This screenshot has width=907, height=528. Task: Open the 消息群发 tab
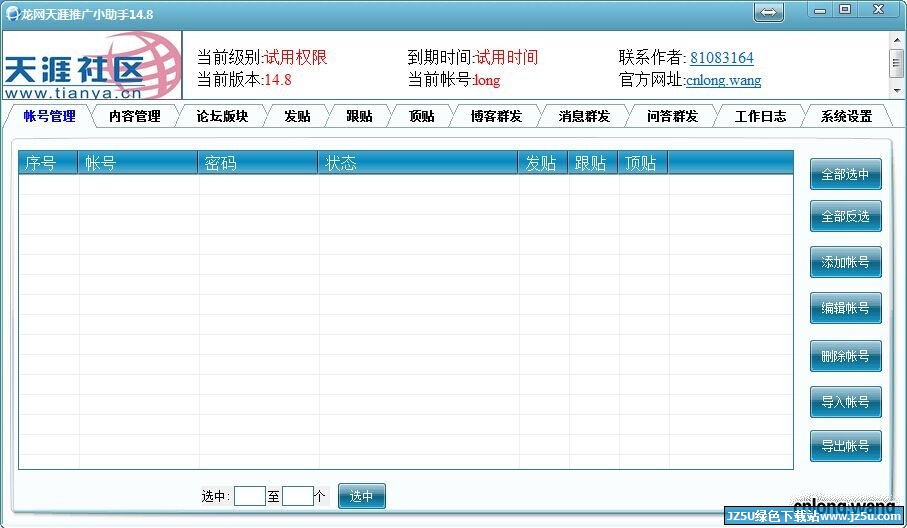584,116
